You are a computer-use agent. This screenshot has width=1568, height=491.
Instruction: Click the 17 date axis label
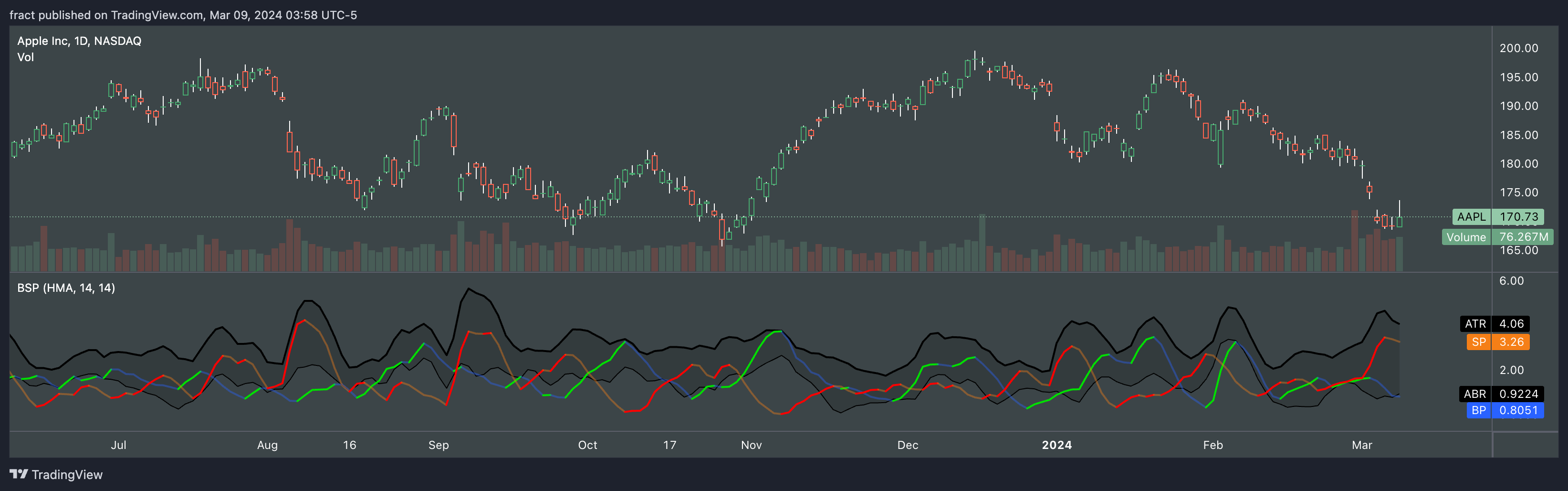tap(669, 445)
